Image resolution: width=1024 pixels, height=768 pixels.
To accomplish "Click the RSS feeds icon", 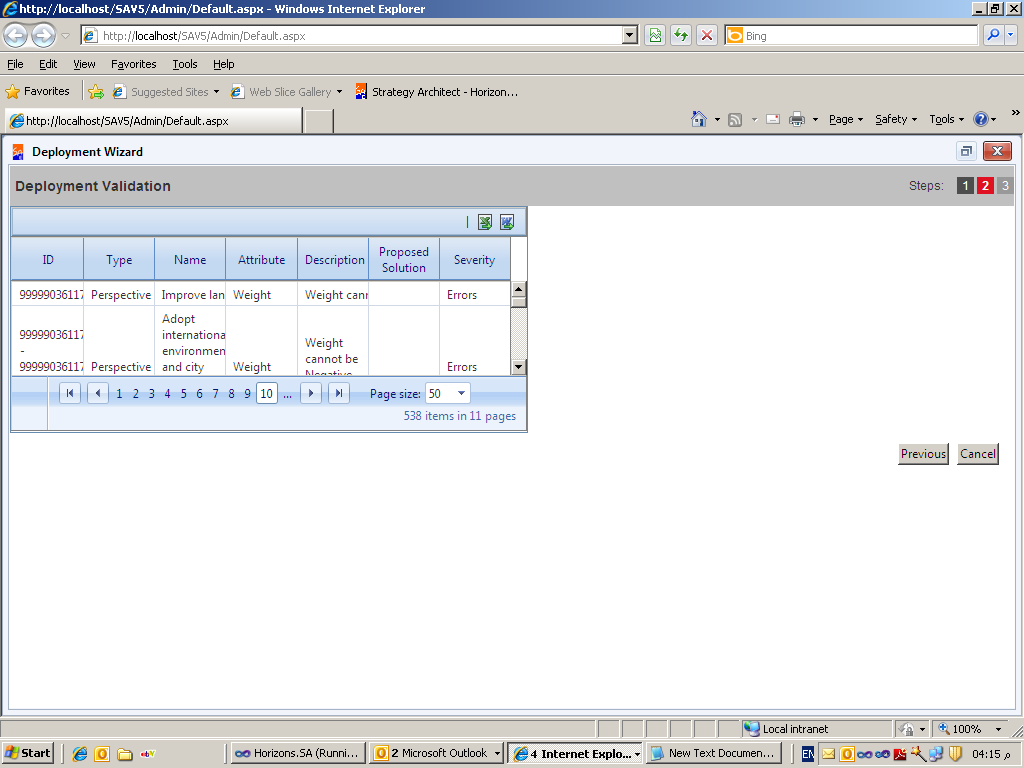I will [735, 120].
